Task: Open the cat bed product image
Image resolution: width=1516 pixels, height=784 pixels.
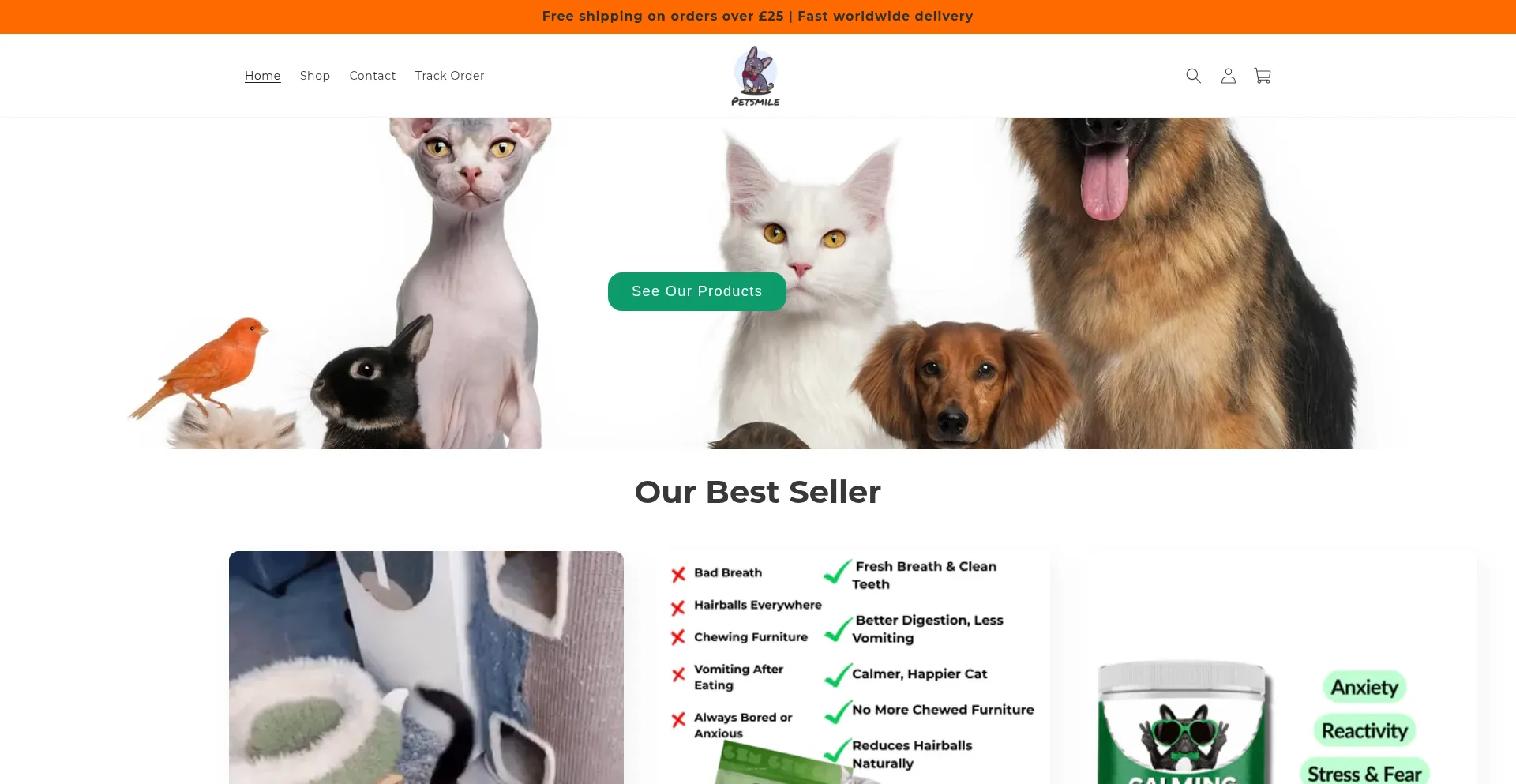Action: click(426, 667)
